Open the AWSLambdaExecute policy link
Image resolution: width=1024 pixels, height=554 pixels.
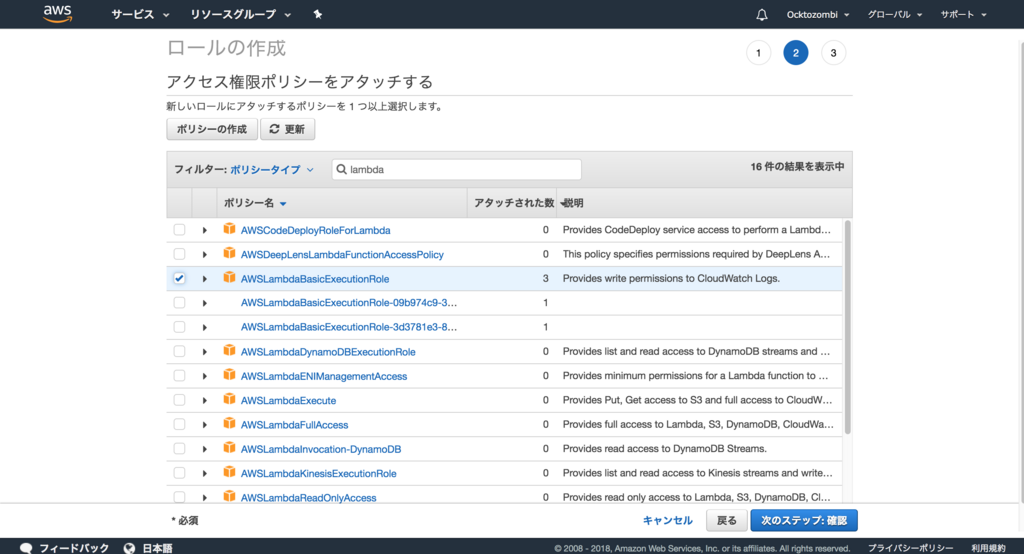[289, 400]
